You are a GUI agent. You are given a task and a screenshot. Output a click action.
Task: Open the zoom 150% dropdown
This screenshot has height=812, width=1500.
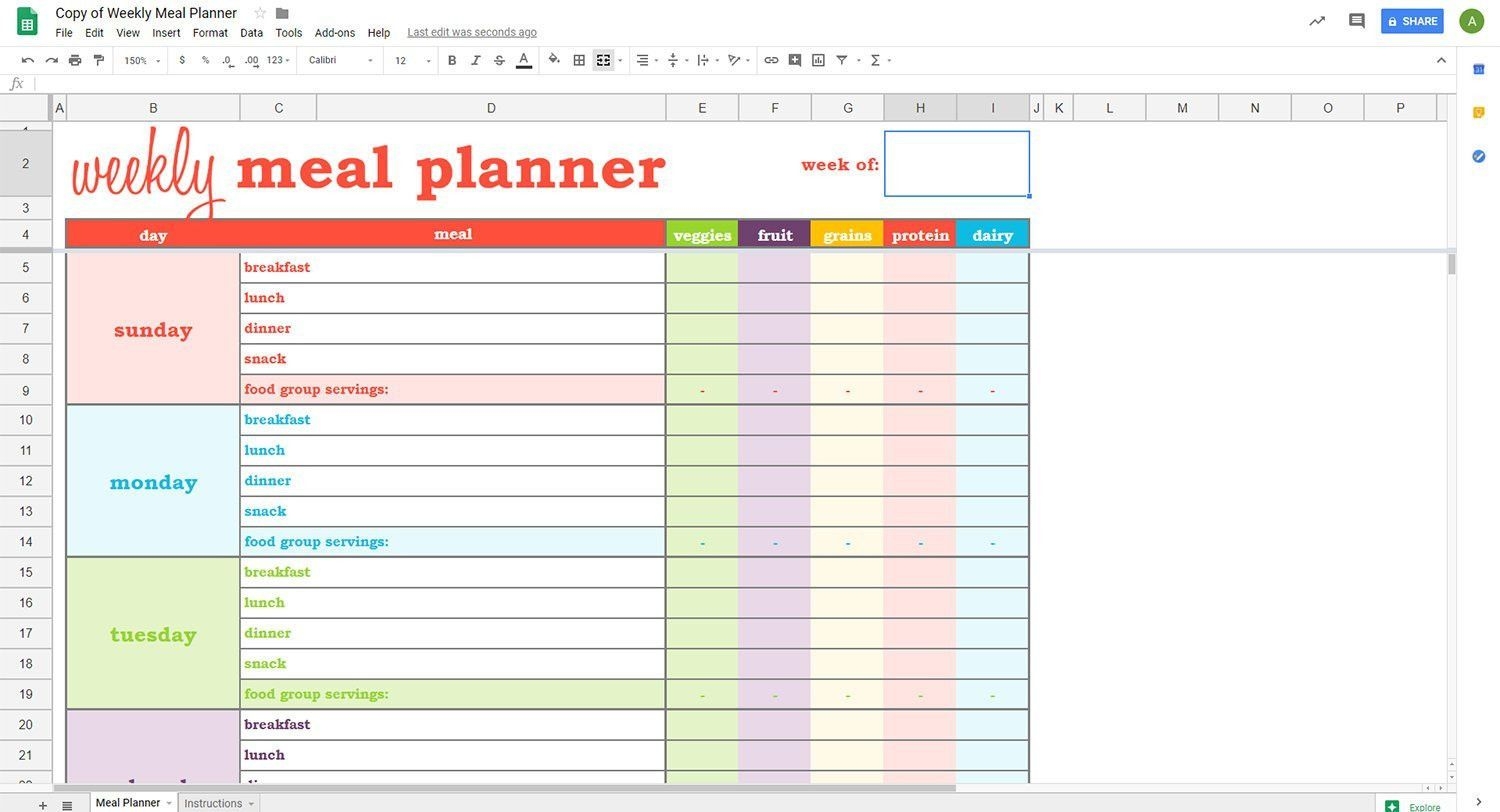[141, 60]
